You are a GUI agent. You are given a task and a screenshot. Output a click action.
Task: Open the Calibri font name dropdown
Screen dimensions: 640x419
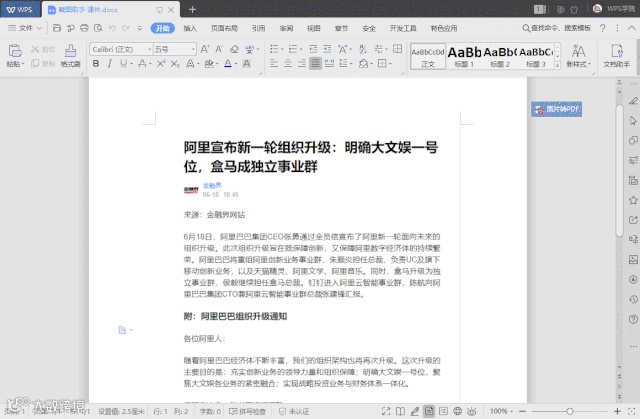click(x=149, y=49)
